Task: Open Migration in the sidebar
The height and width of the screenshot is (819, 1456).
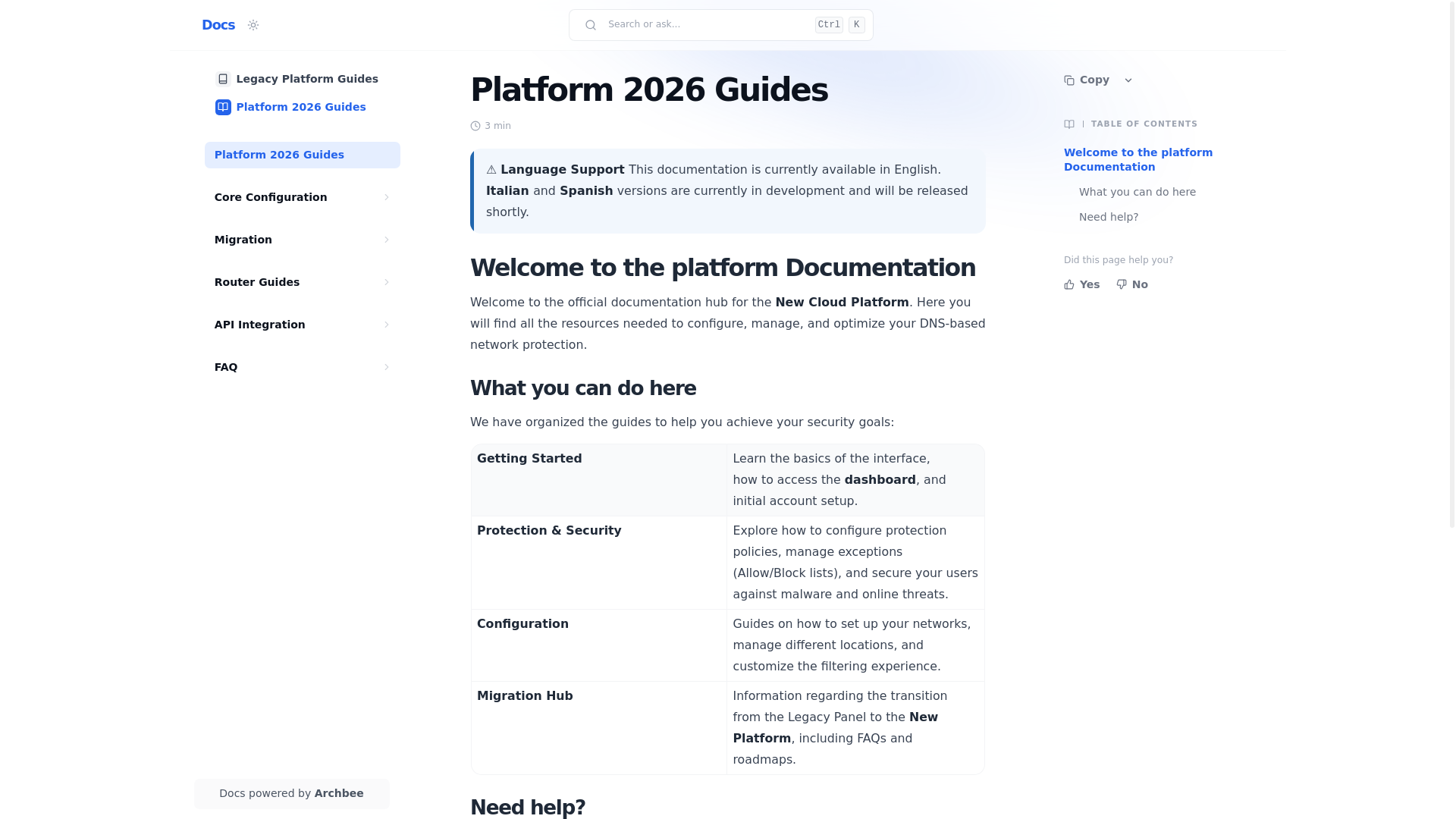Action: [303, 240]
